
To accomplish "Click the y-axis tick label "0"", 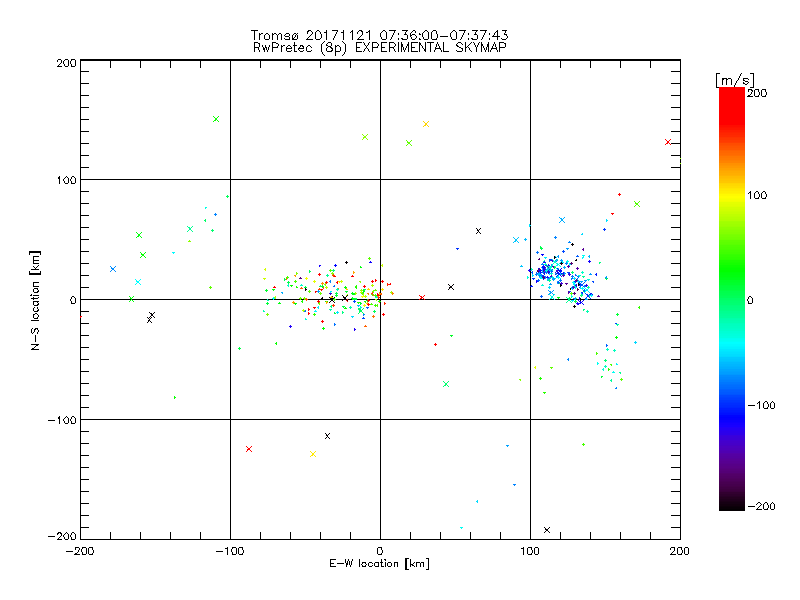I will click(x=73, y=300).
